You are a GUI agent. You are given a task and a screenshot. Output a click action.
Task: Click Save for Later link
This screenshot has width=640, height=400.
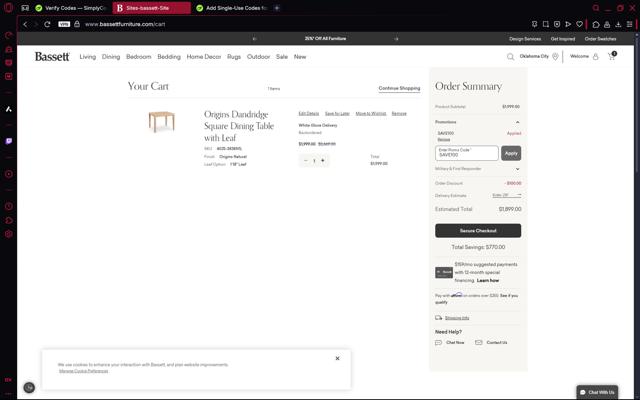pos(337,113)
